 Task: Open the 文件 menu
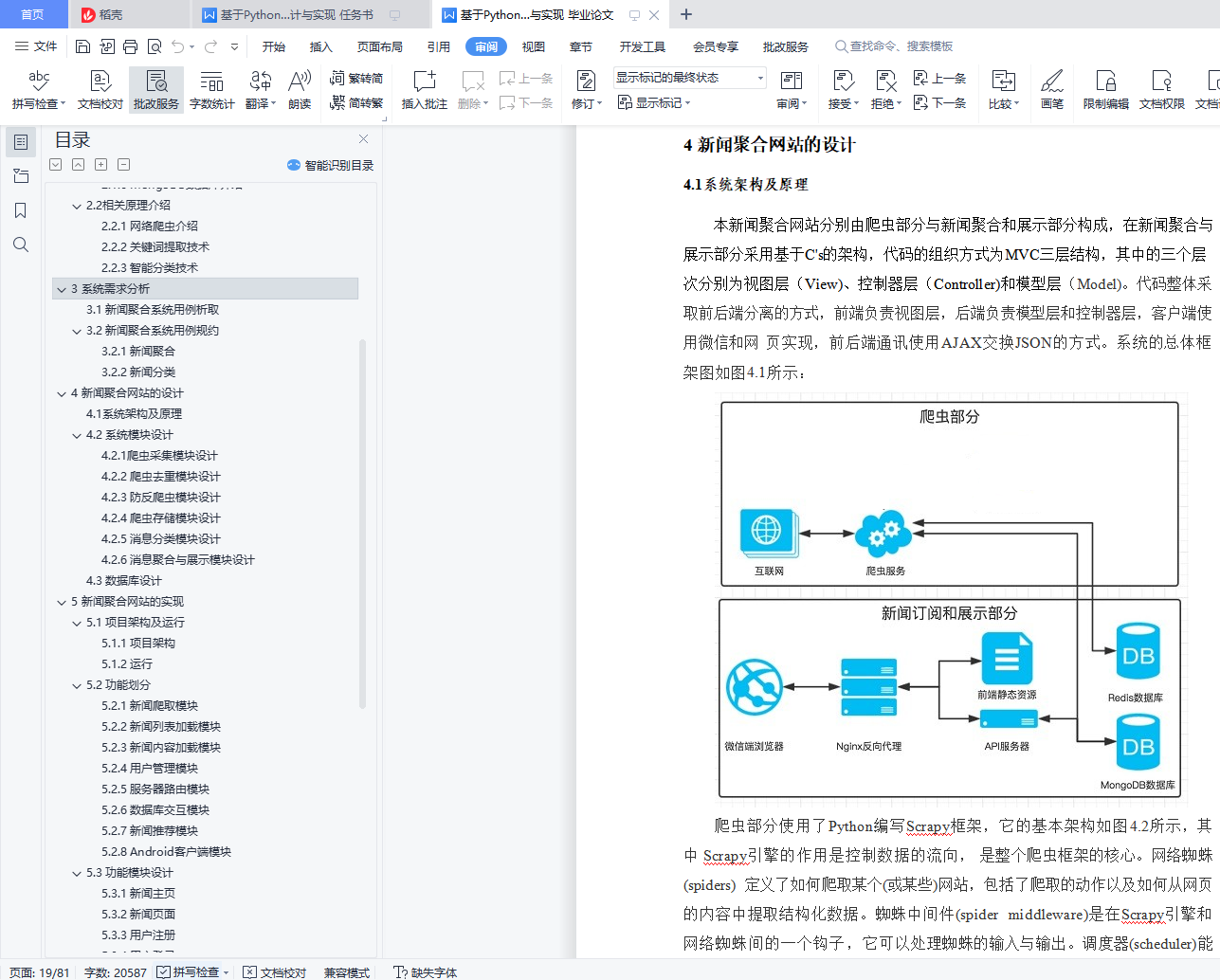37,46
